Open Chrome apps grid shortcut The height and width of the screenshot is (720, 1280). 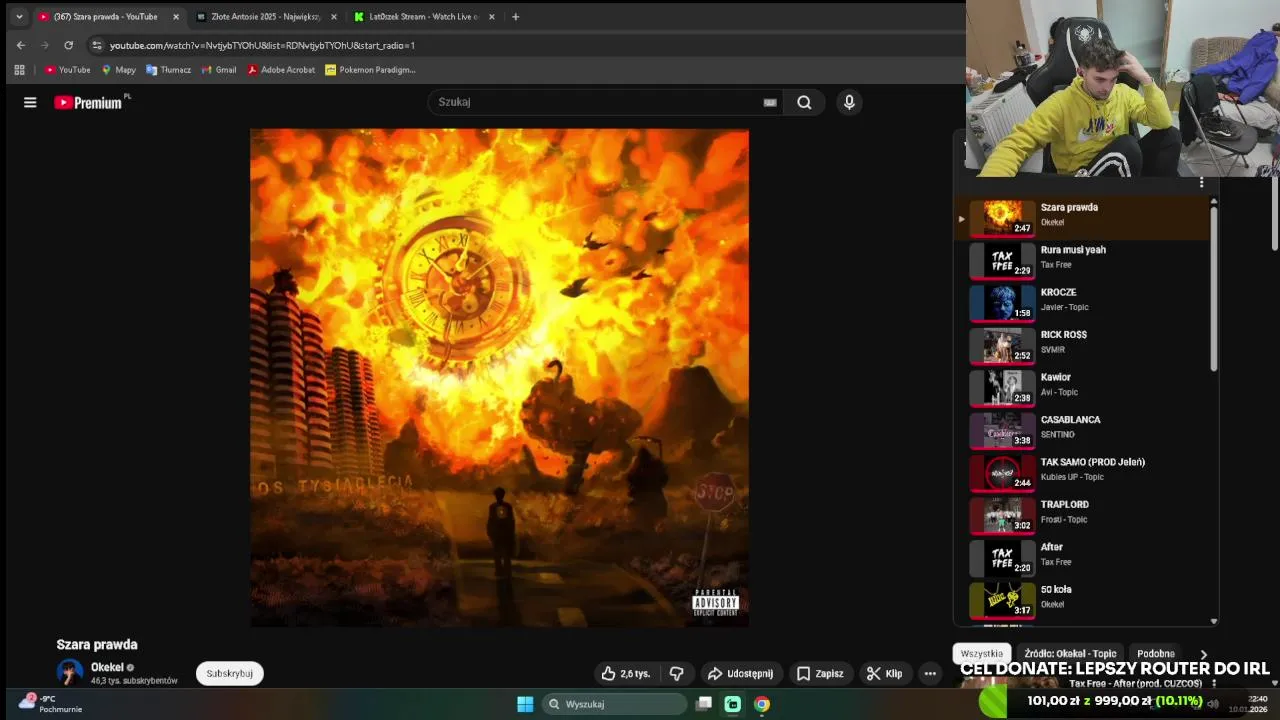pos(19,70)
